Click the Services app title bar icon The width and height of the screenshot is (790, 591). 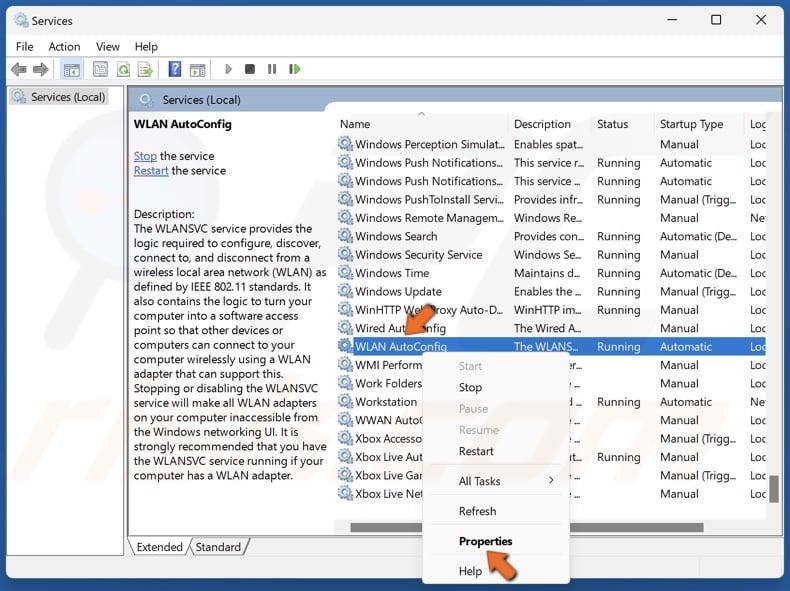tap(21, 20)
